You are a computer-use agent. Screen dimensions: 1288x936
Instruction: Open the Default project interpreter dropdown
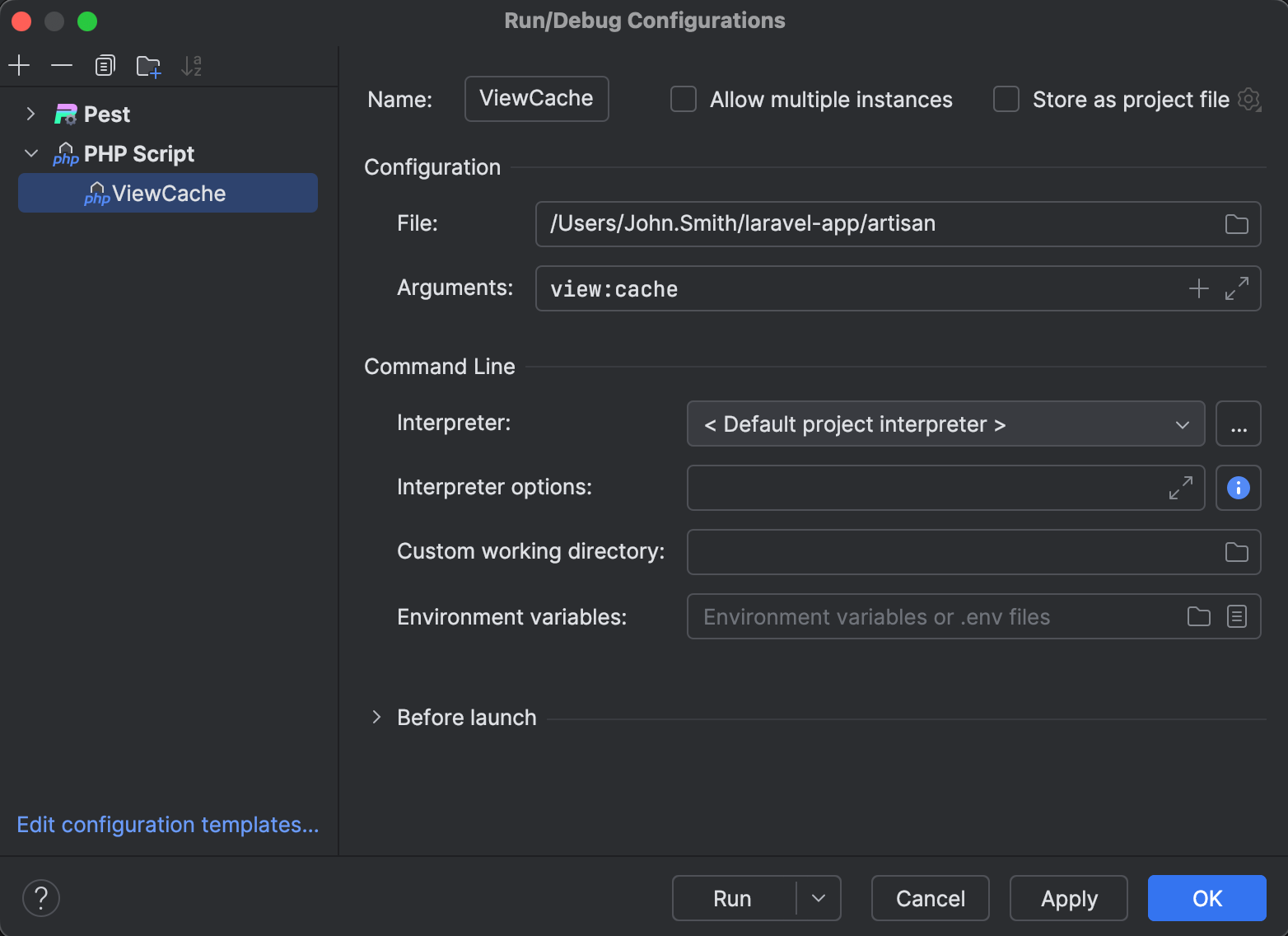point(1183,424)
